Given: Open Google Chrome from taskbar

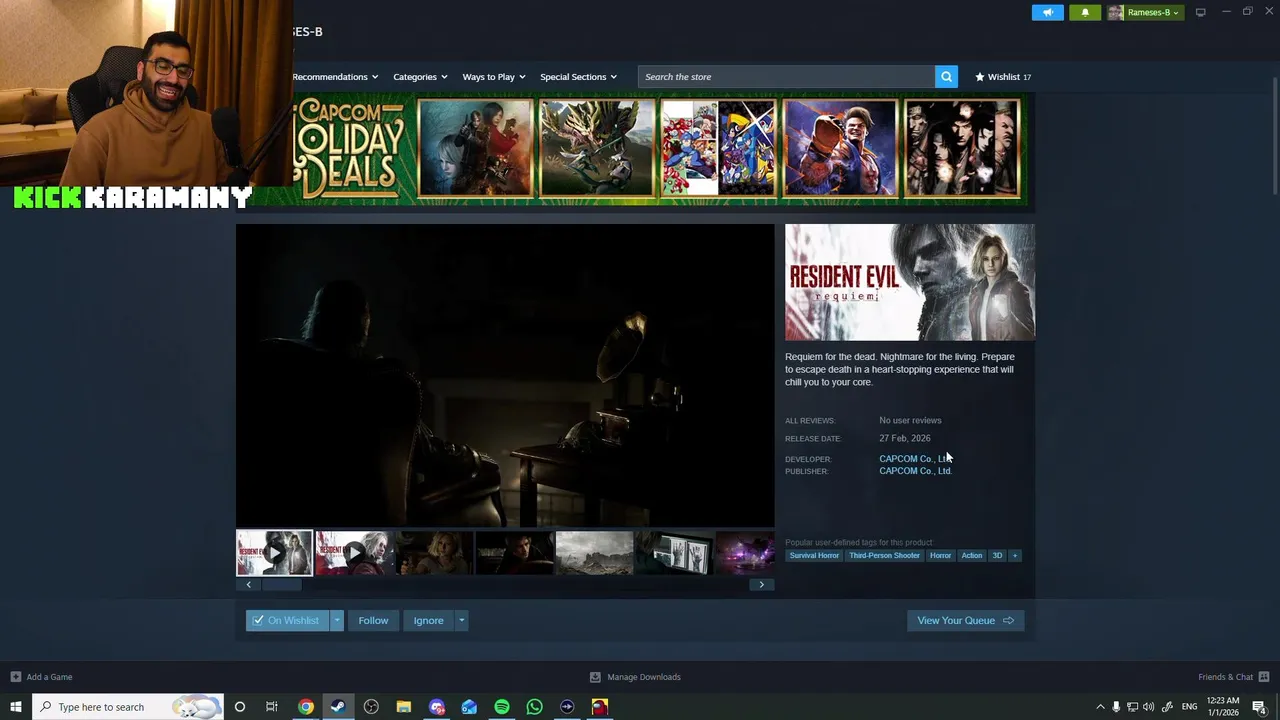Looking at the screenshot, I should point(306,707).
